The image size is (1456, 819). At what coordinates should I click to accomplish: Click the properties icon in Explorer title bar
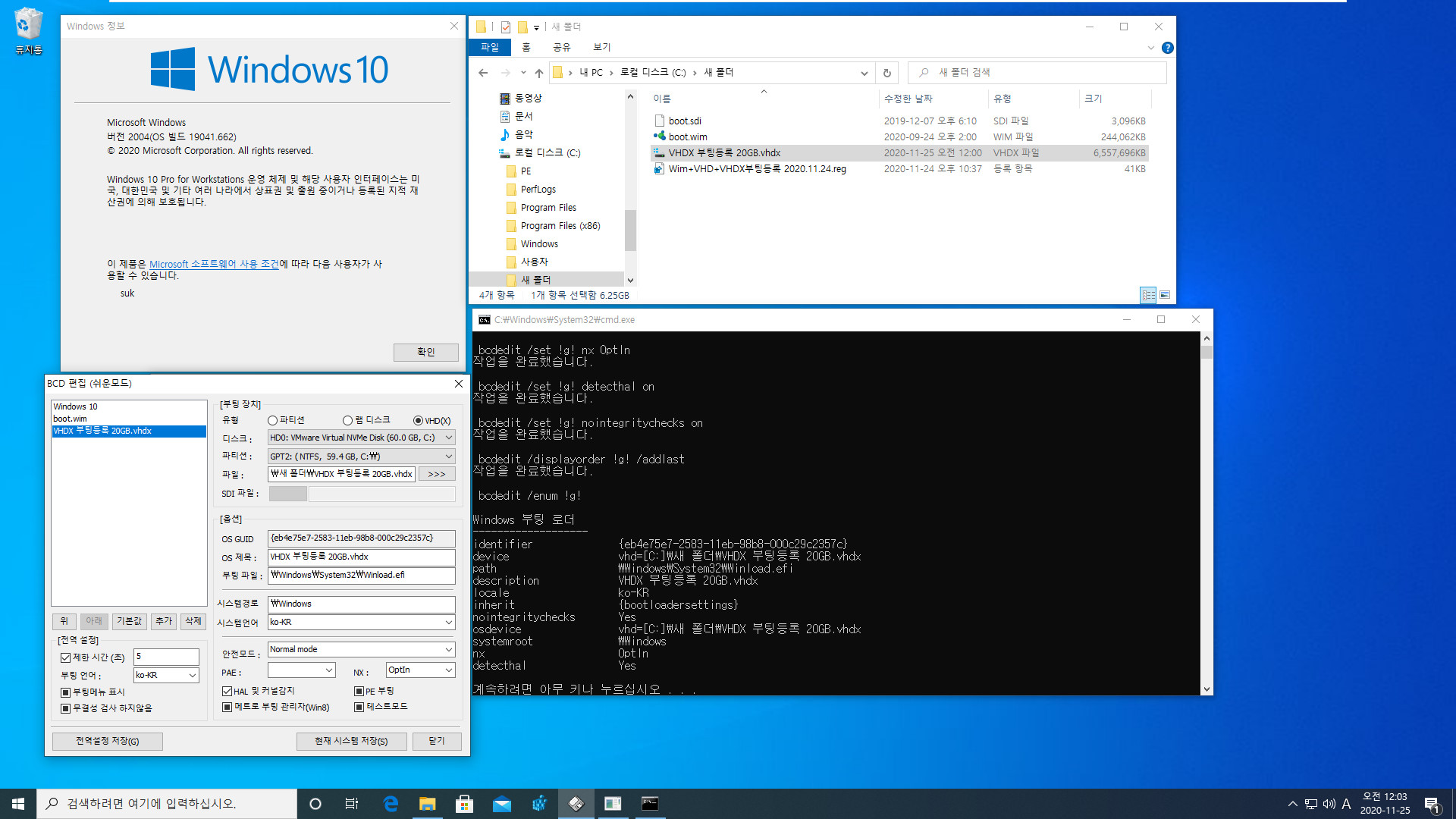(x=506, y=27)
